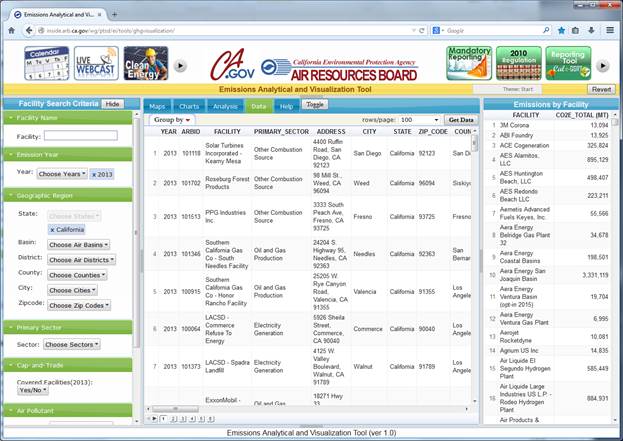Switch to the Maps tab

(157, 105)
